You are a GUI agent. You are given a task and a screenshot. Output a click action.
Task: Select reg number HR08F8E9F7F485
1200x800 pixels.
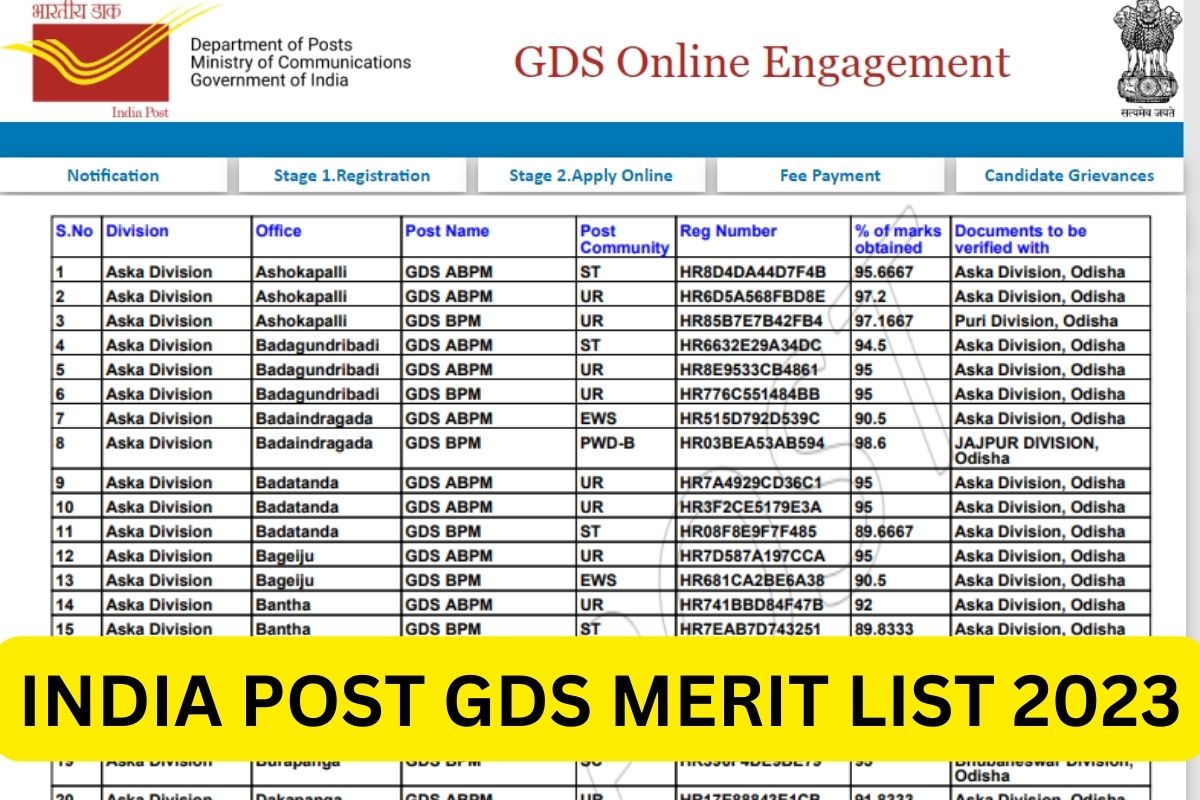point(750,532)
